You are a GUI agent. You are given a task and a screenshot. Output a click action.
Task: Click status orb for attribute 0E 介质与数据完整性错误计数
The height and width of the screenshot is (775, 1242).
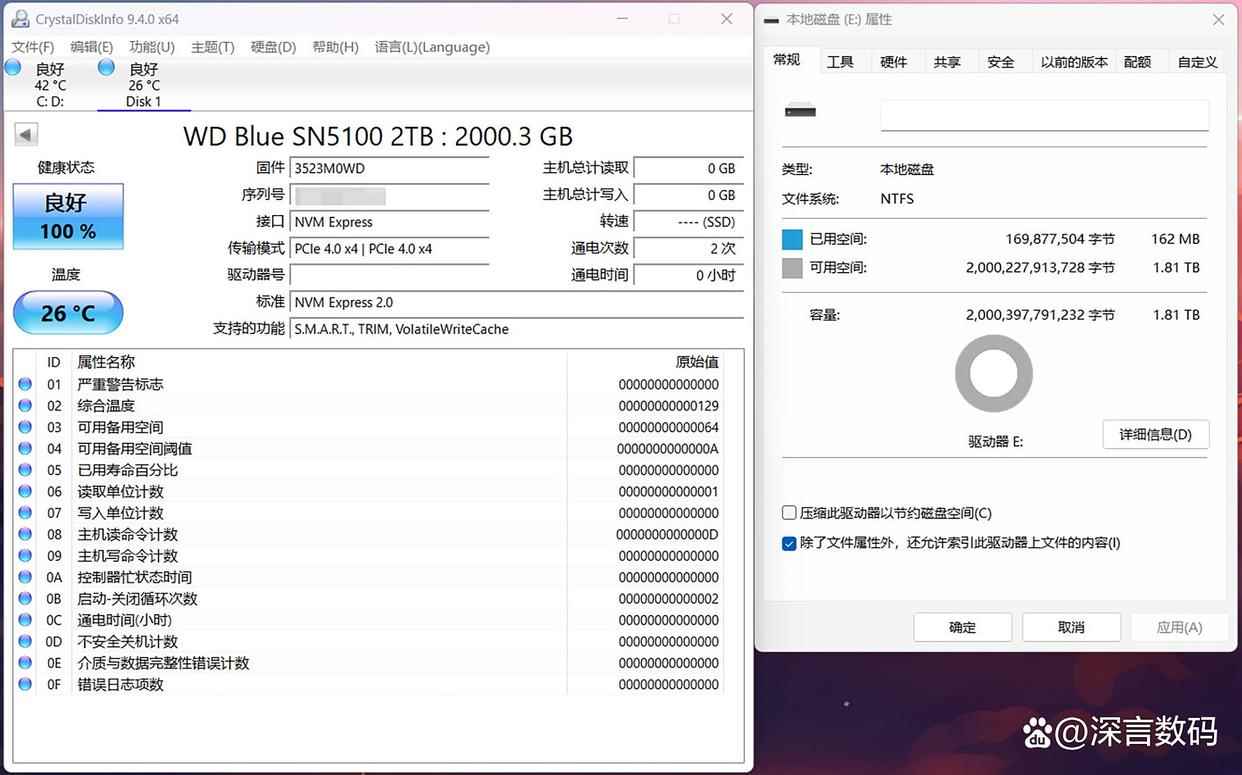[x=25, y=663]
